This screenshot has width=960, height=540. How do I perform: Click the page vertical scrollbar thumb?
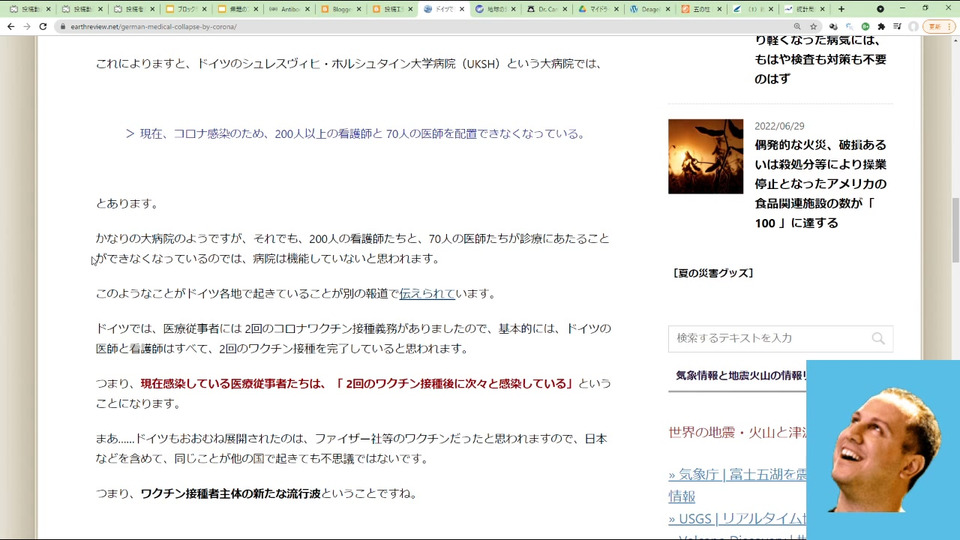pyautogui.click(x=955, y=230)
